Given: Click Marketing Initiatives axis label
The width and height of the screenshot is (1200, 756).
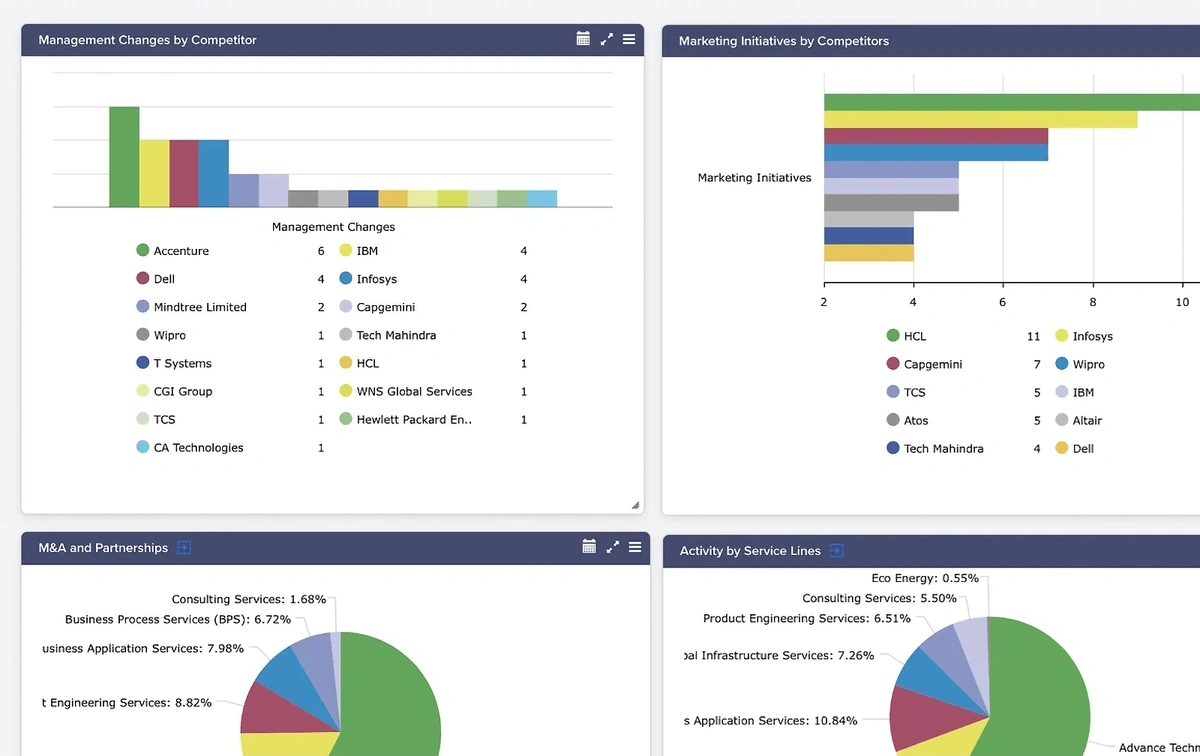Looking at the screenshot, I should point(755,178).
